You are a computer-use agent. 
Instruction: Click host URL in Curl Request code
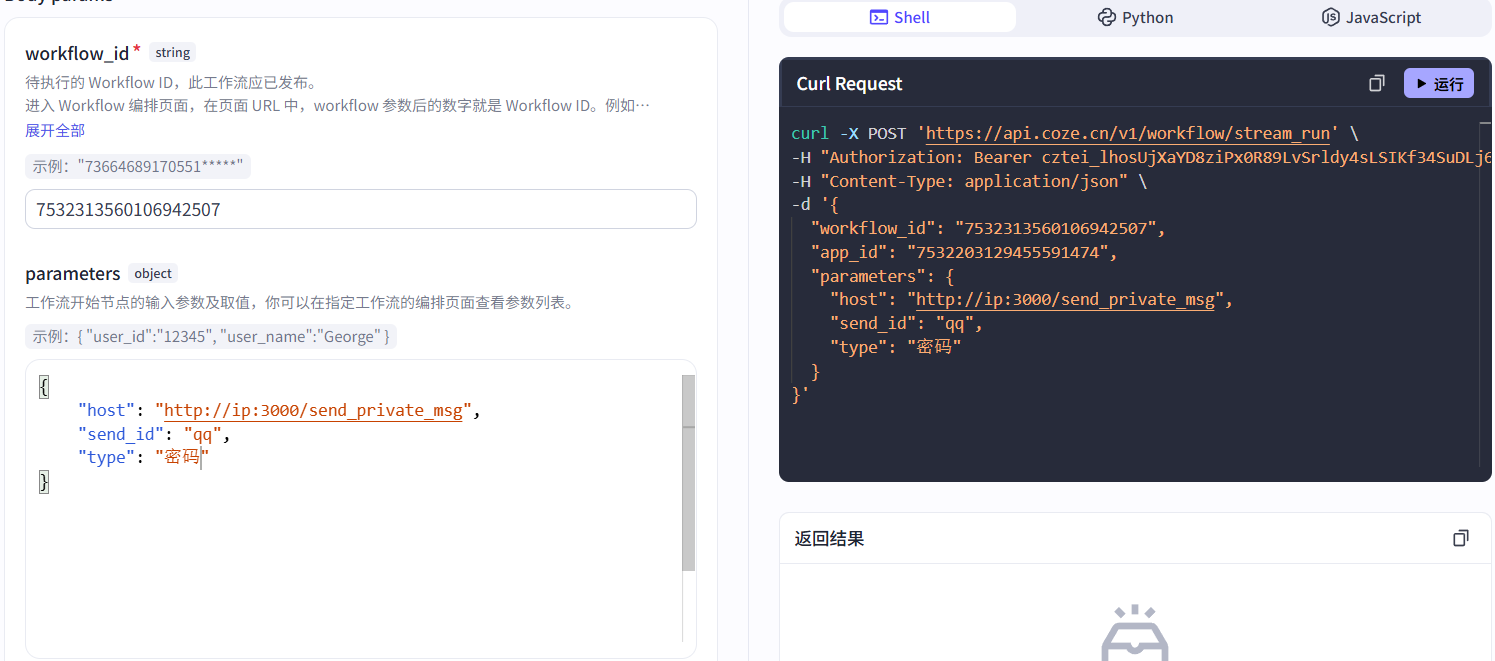click(x=1064, y=299)
